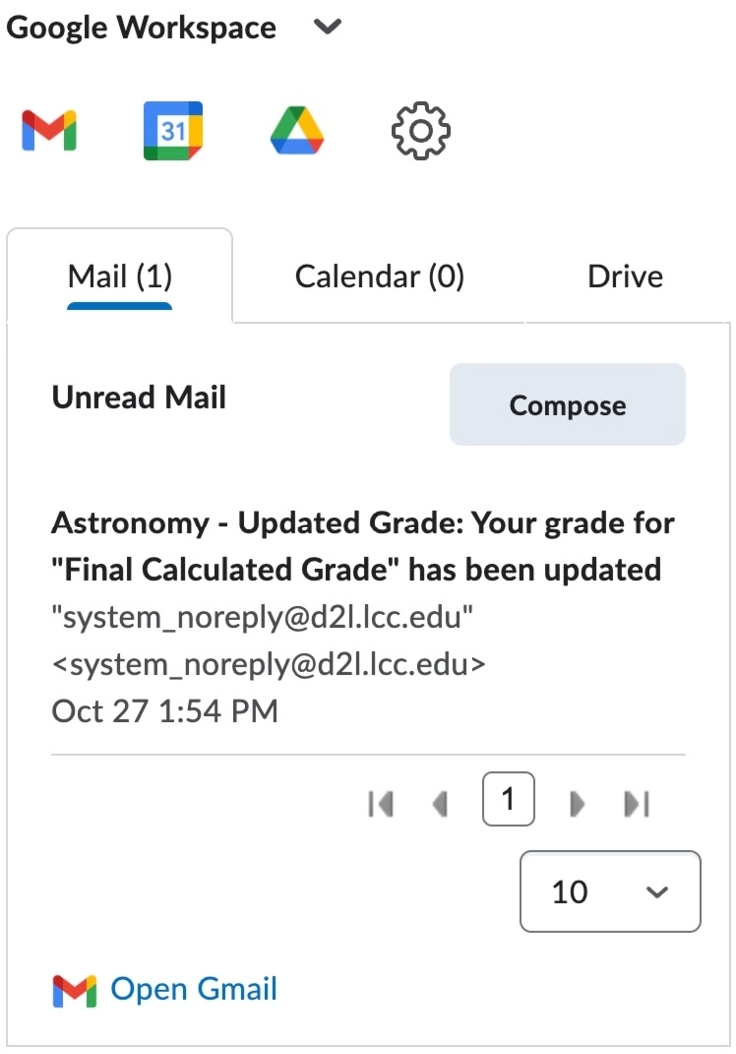Click the Unread Mail heading
Image resolution: width=736 pixels, height=1054 pixels.
[x=138, y=397]
